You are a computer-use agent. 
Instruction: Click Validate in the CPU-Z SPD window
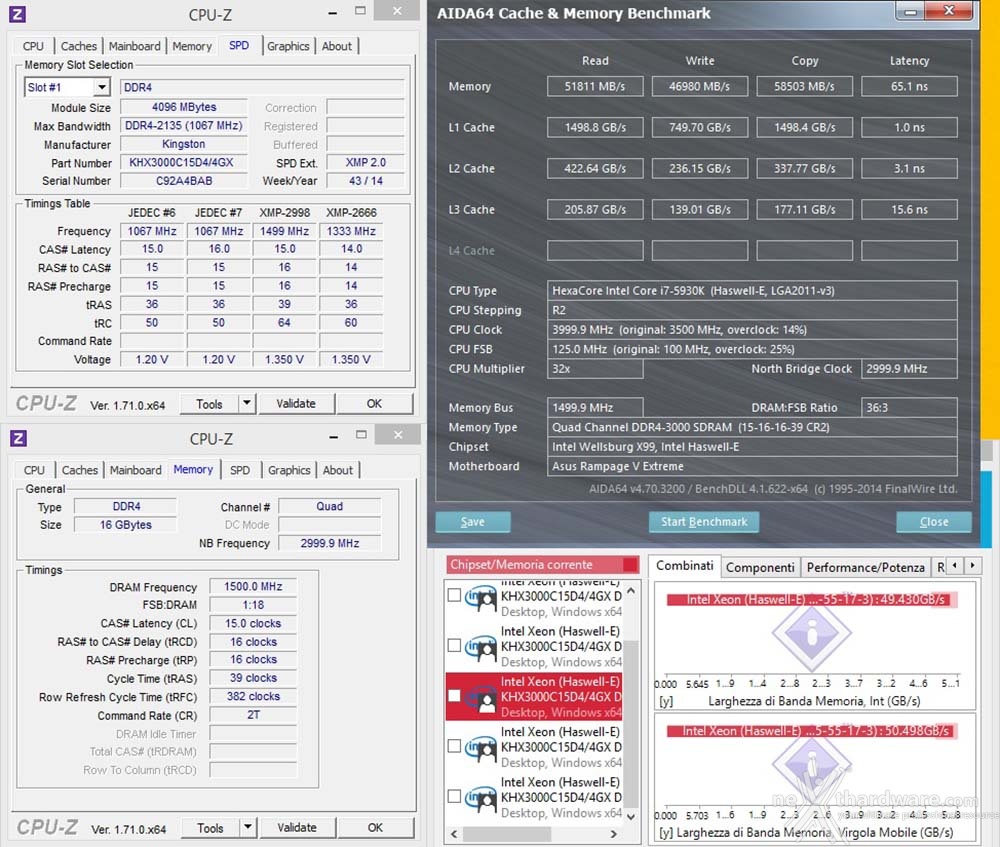pyautogui.click(x=296, y=404)
